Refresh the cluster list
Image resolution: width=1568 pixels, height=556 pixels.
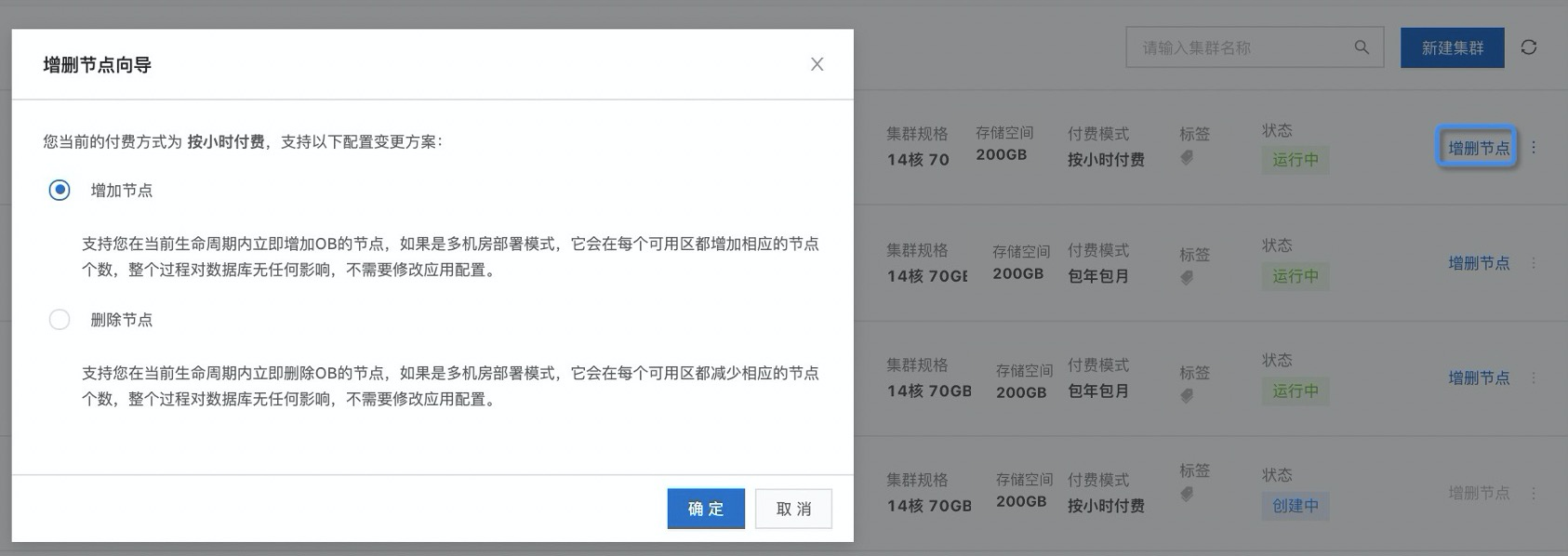tap(1528, 47)
